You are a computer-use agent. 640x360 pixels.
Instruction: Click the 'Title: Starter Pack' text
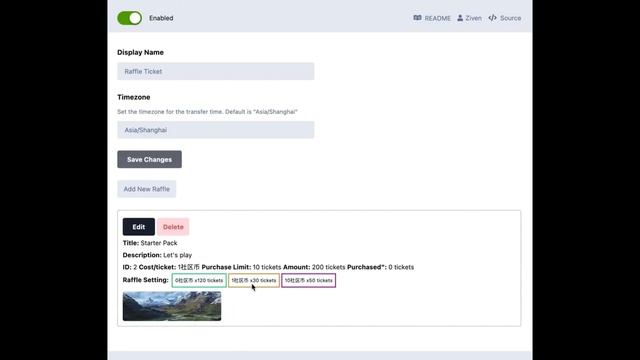tap(150, 243)
